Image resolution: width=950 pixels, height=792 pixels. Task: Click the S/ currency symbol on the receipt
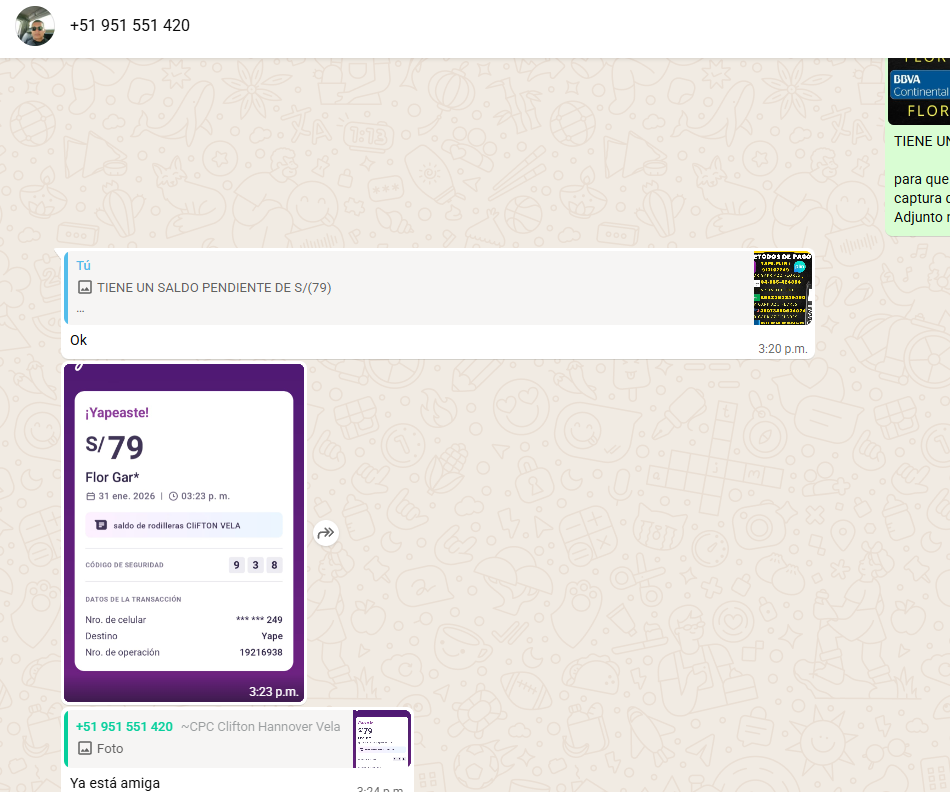[x=94, y=445]
